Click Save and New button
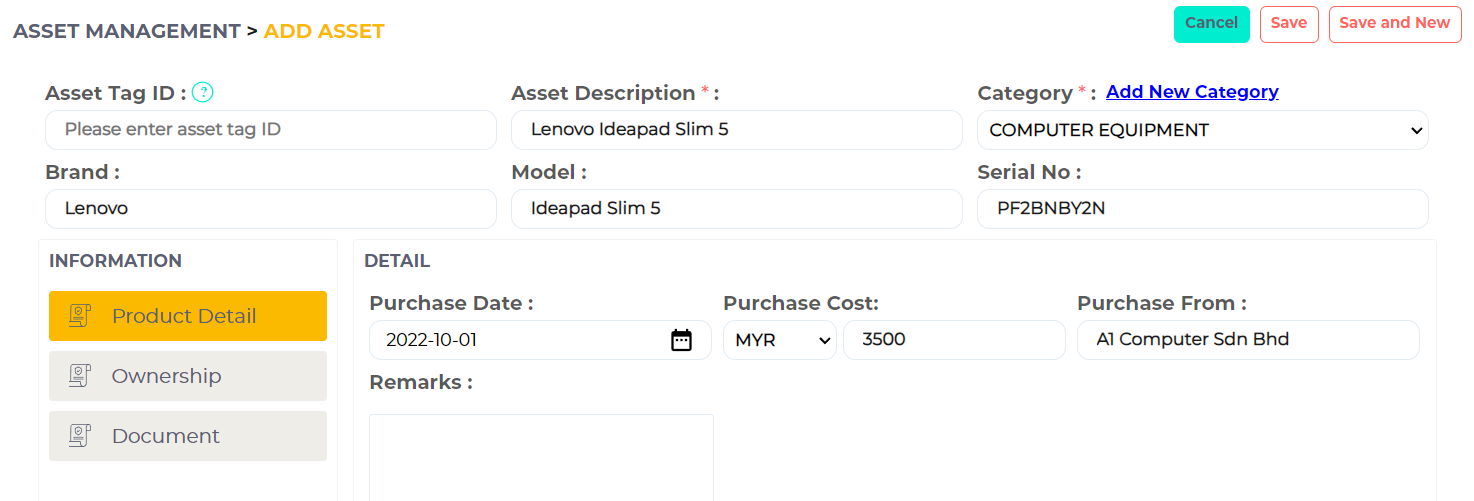 pos(1394,23)
